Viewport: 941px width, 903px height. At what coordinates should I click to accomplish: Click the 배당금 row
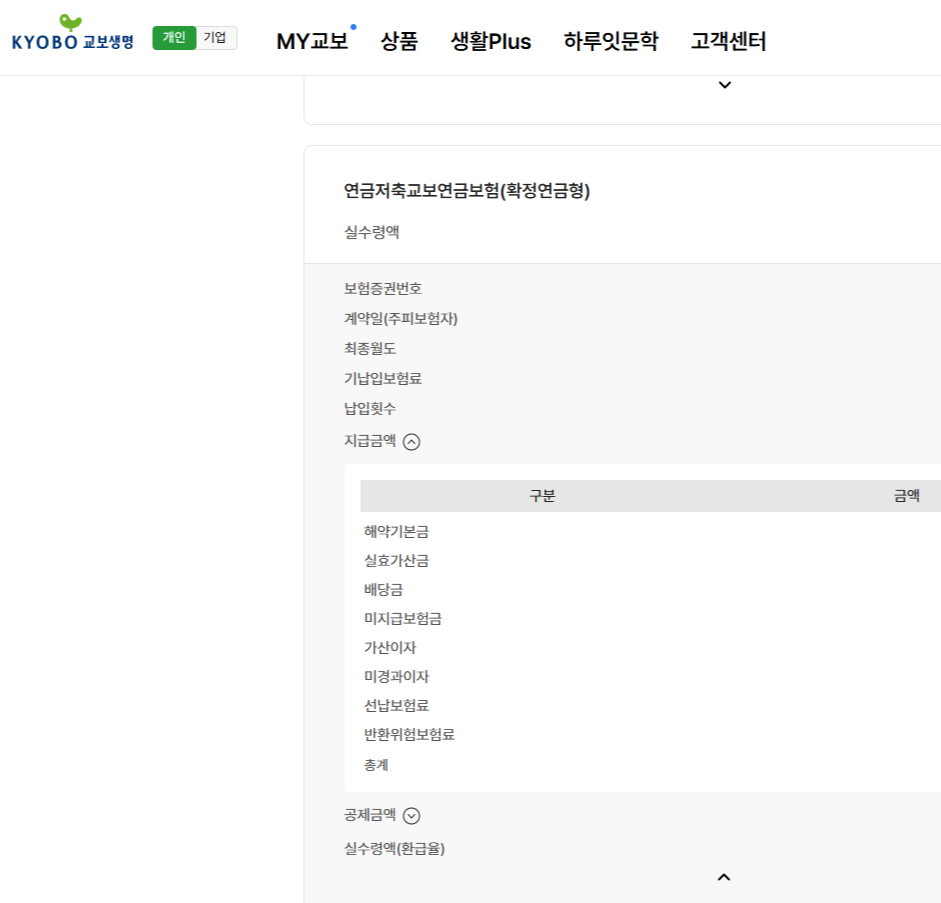tap(383, 589)
